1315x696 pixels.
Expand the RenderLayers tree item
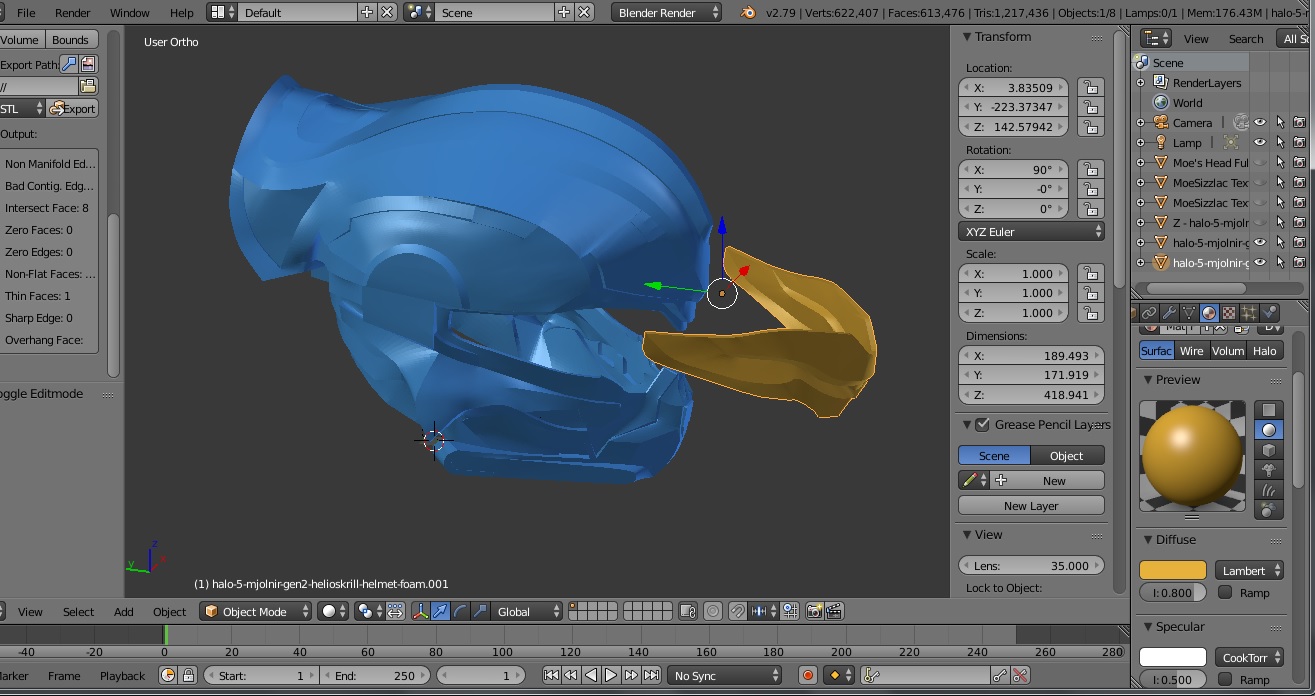coord(1141,83)
